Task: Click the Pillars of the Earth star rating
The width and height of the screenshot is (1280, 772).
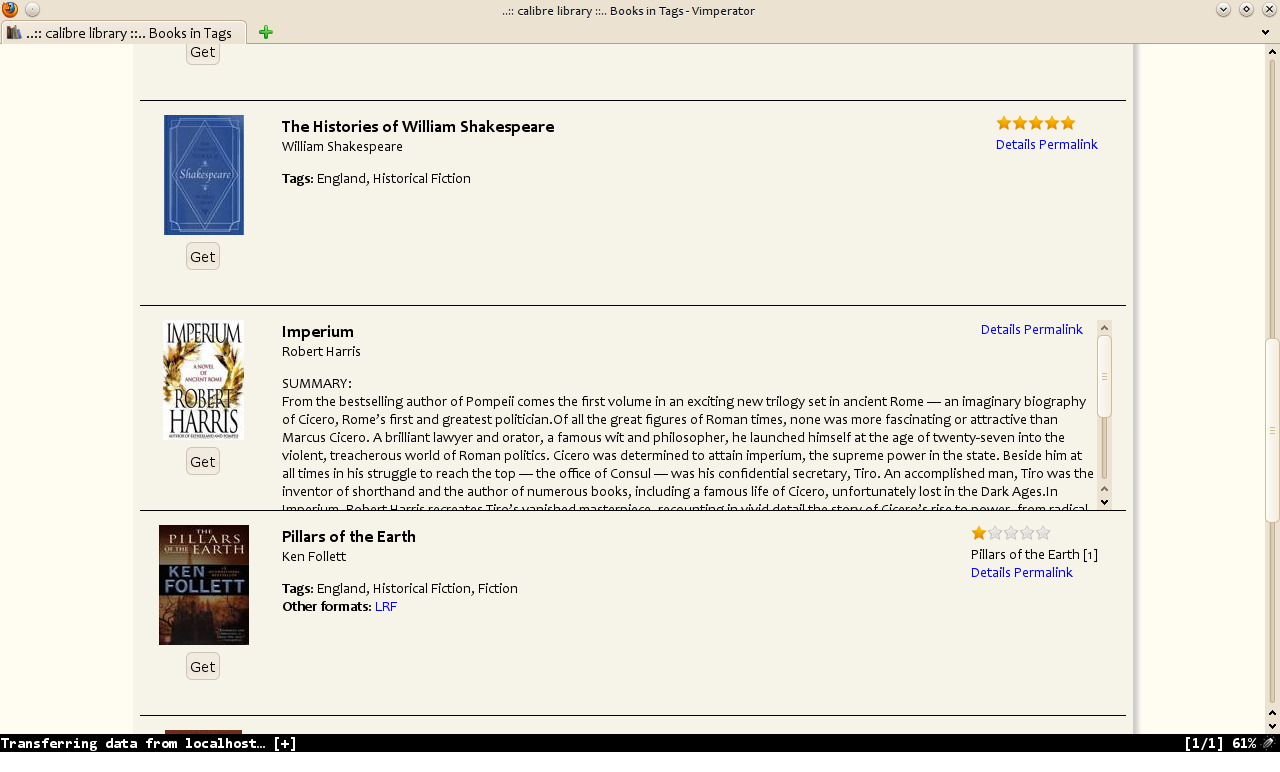Action: (1010, 533)
